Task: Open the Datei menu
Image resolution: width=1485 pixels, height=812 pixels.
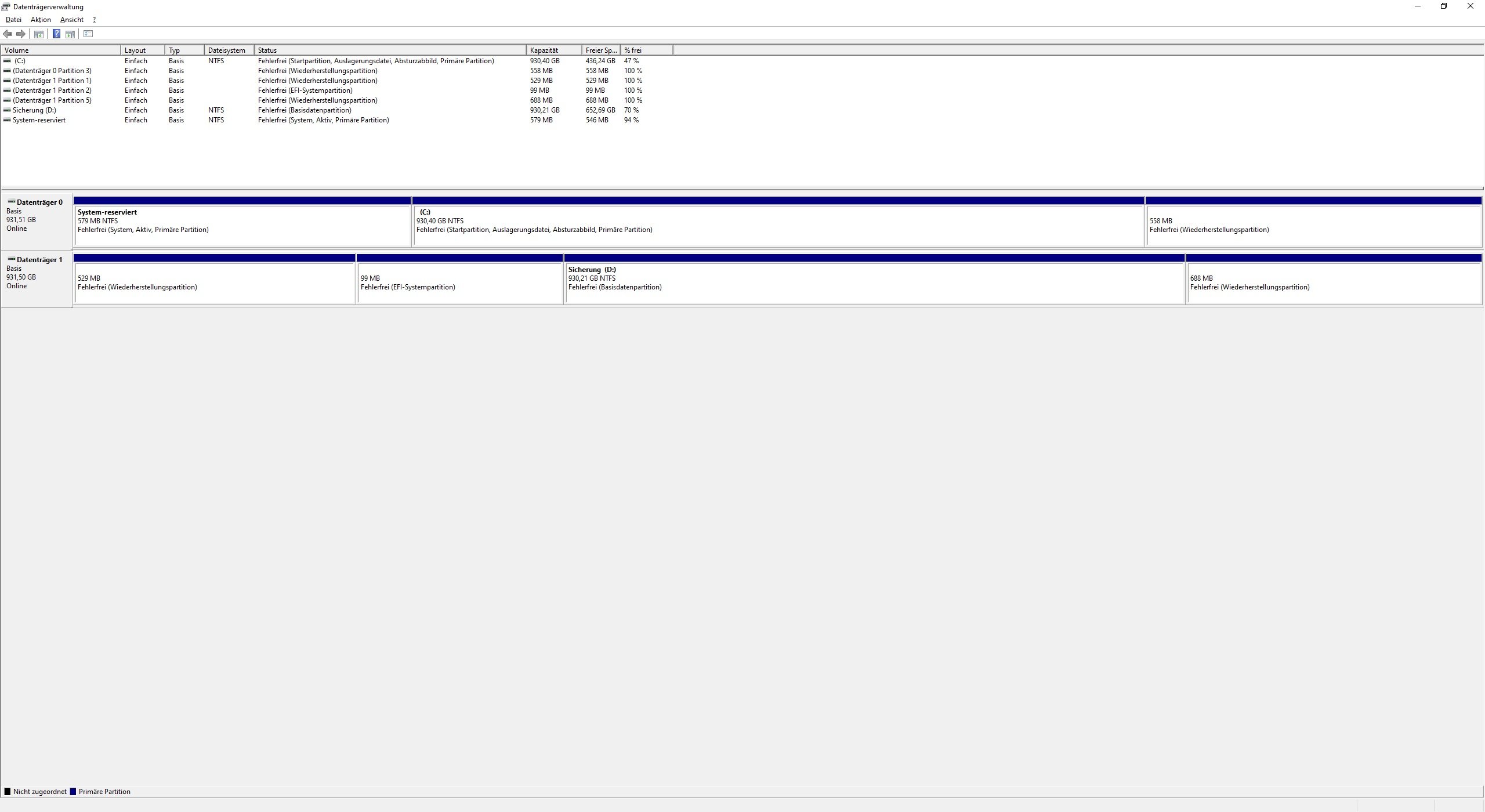Action: 13,20
